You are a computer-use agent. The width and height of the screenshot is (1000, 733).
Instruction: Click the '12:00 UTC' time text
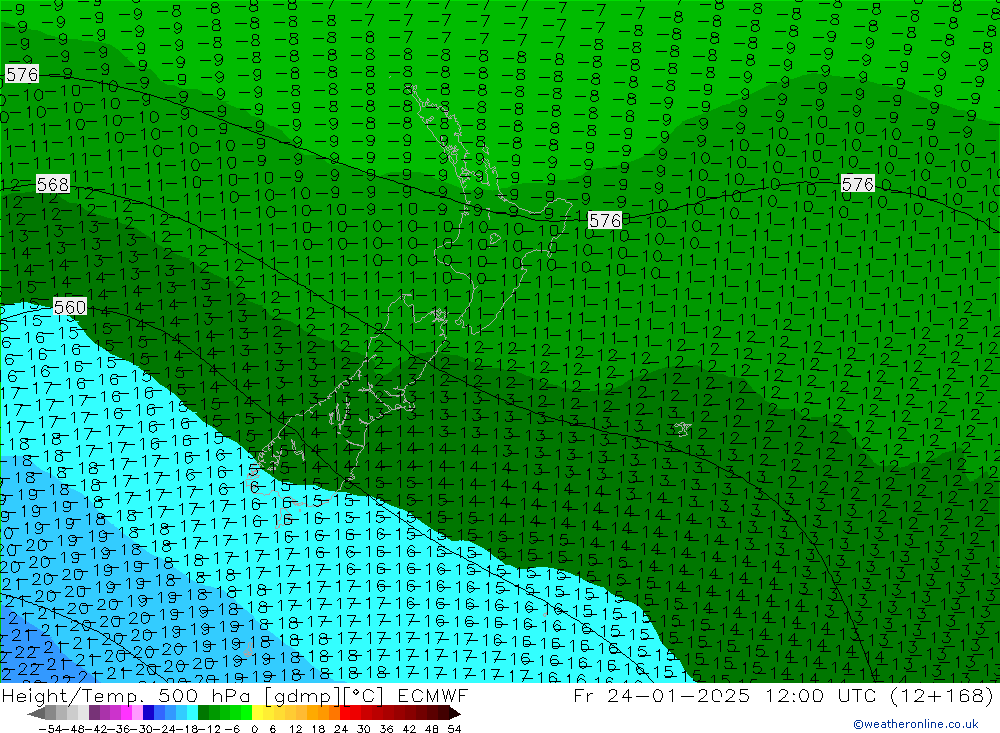[x=820, y=696]
